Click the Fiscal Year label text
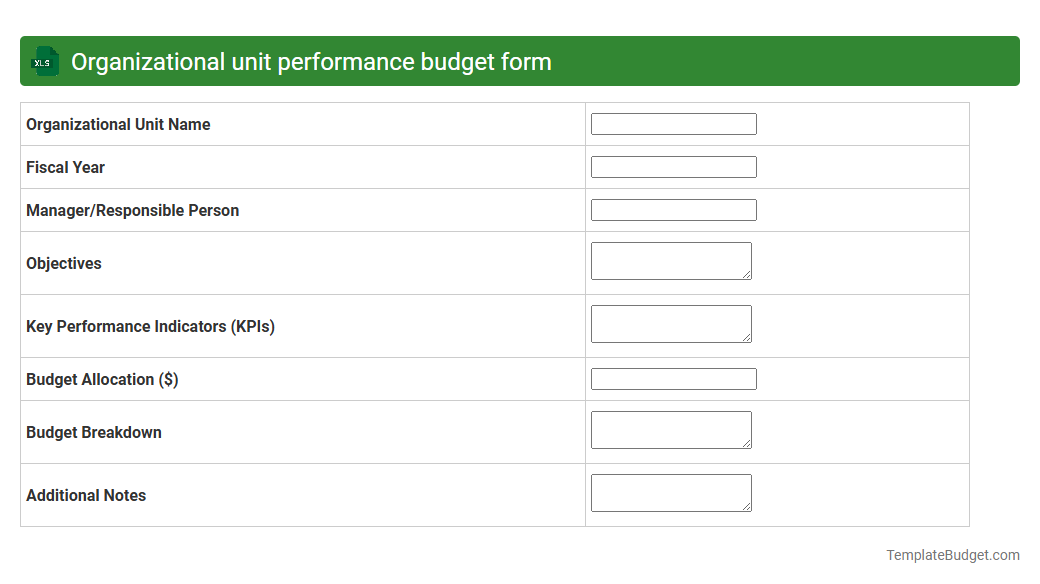Viewport: 1040px width, 584px height. [65, 167]
